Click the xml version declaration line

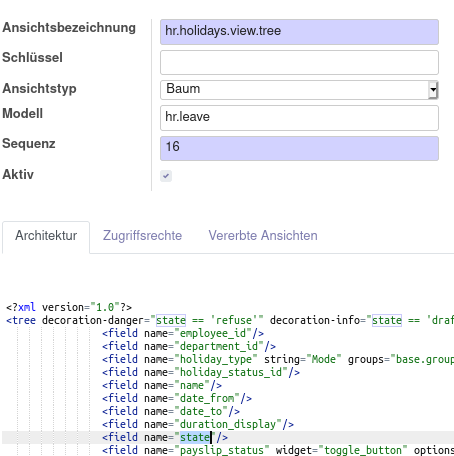coord(69,307)
